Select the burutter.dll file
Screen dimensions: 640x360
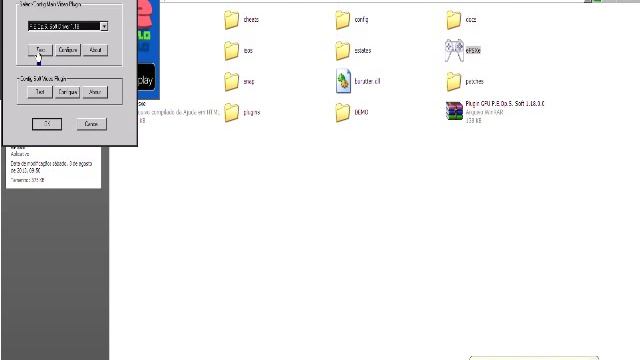point(358,81)
